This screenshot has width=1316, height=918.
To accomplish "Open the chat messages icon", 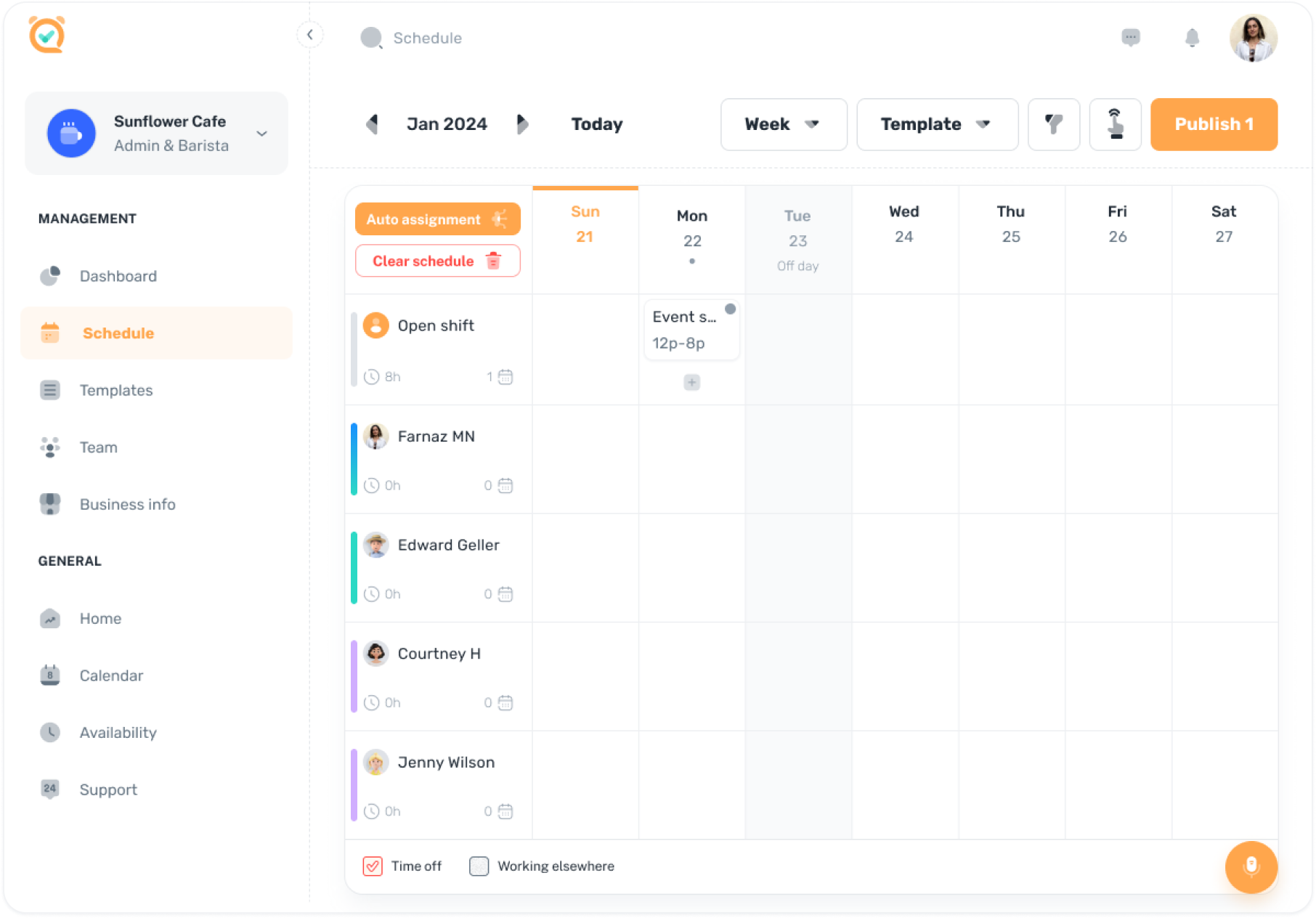I will pyautogui.click(x=1130, y=38).
